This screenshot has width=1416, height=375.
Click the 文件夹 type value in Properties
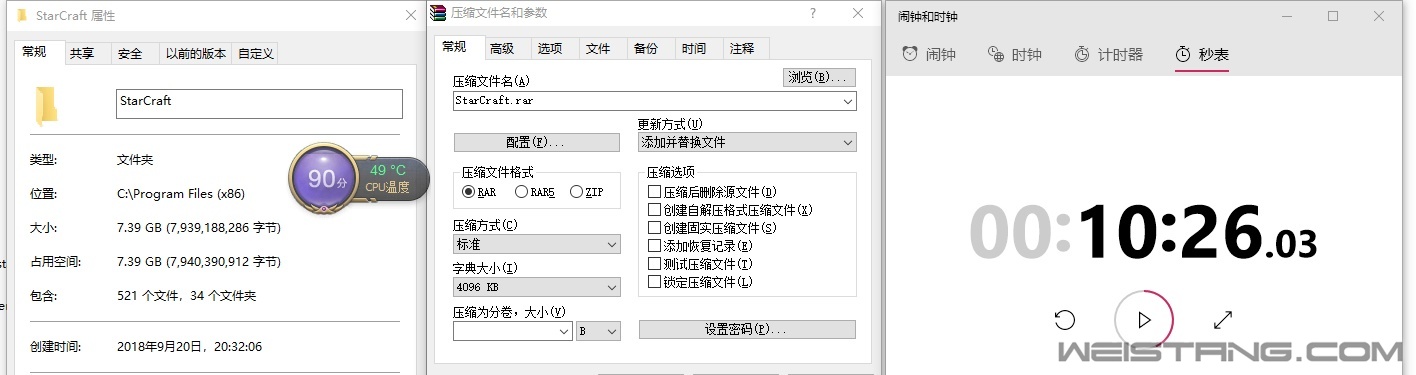135,160
